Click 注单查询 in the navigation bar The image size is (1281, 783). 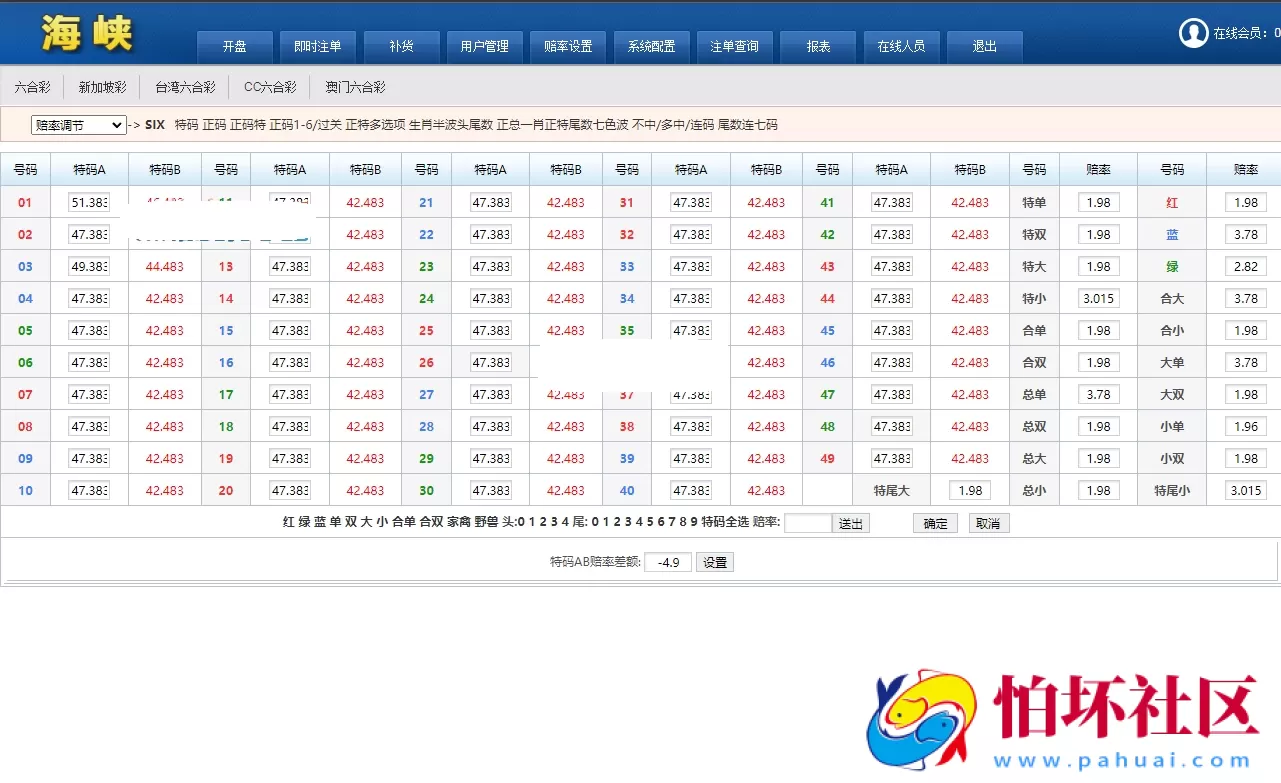point(734,46)
